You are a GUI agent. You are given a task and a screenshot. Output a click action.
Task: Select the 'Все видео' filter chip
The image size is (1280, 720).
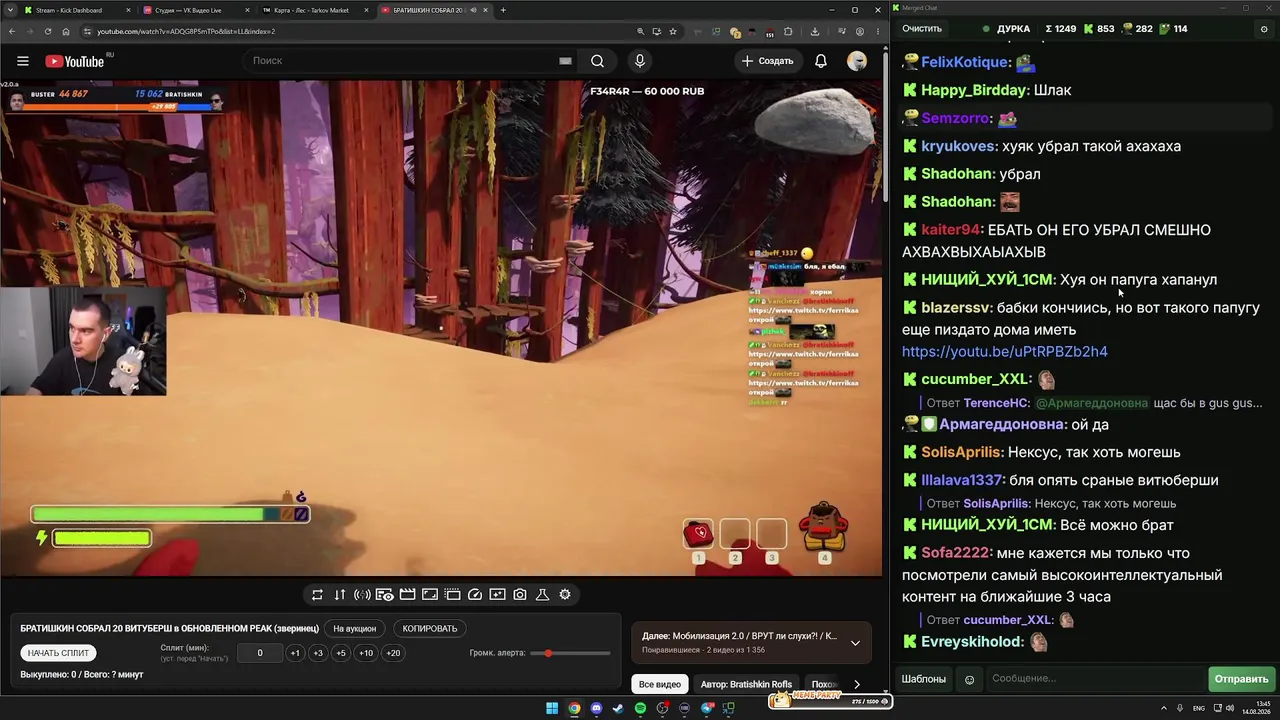click(660, 684)
